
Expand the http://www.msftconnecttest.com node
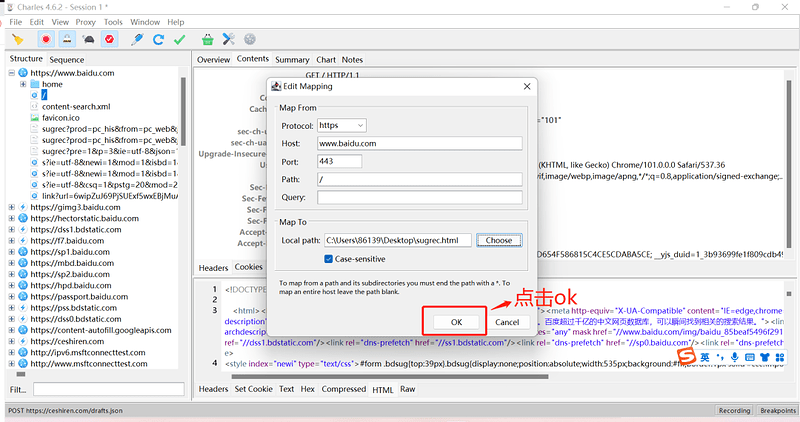(11, 364)
